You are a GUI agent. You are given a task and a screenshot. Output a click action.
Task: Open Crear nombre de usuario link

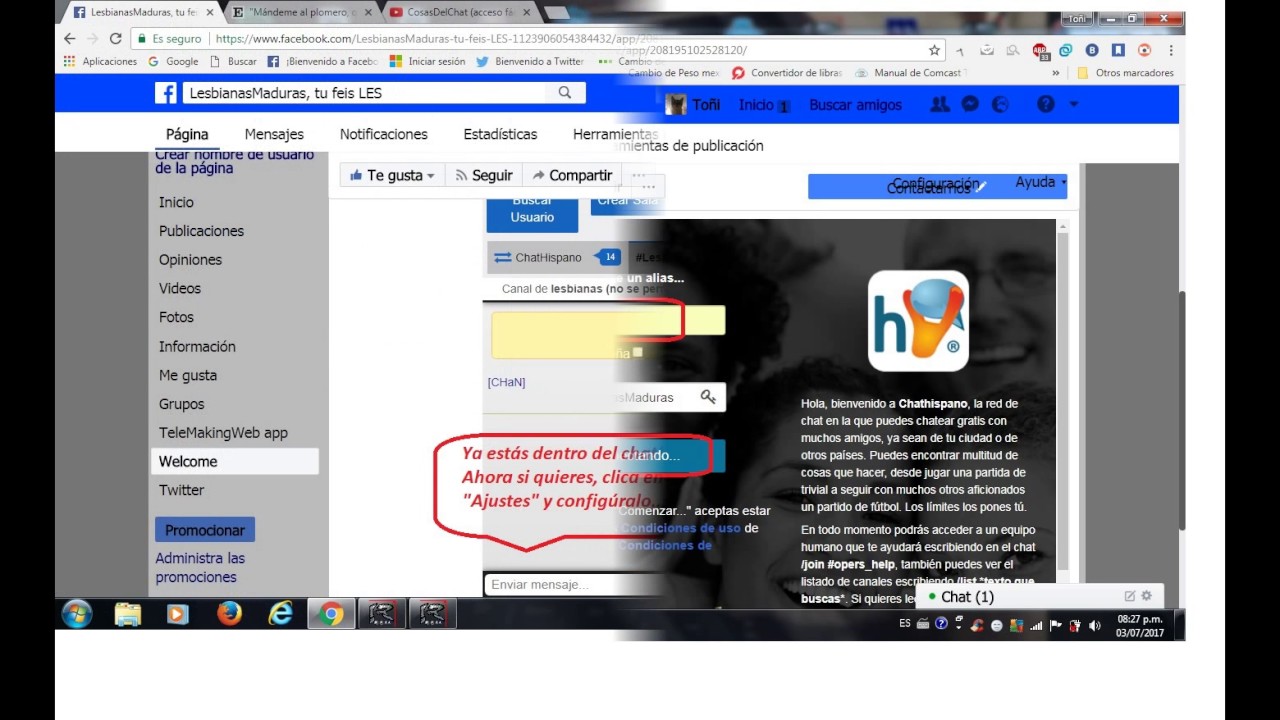point(234,162)
